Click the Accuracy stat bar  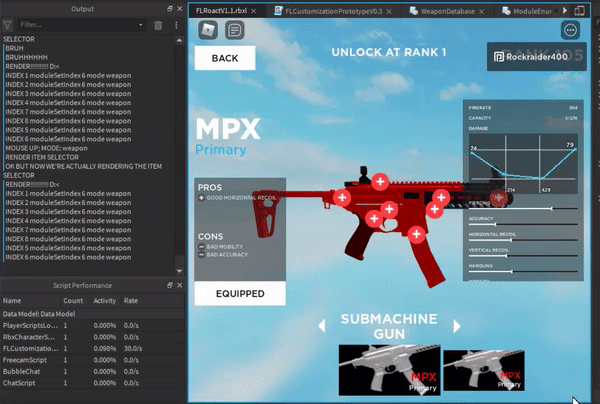pos(523,224)
